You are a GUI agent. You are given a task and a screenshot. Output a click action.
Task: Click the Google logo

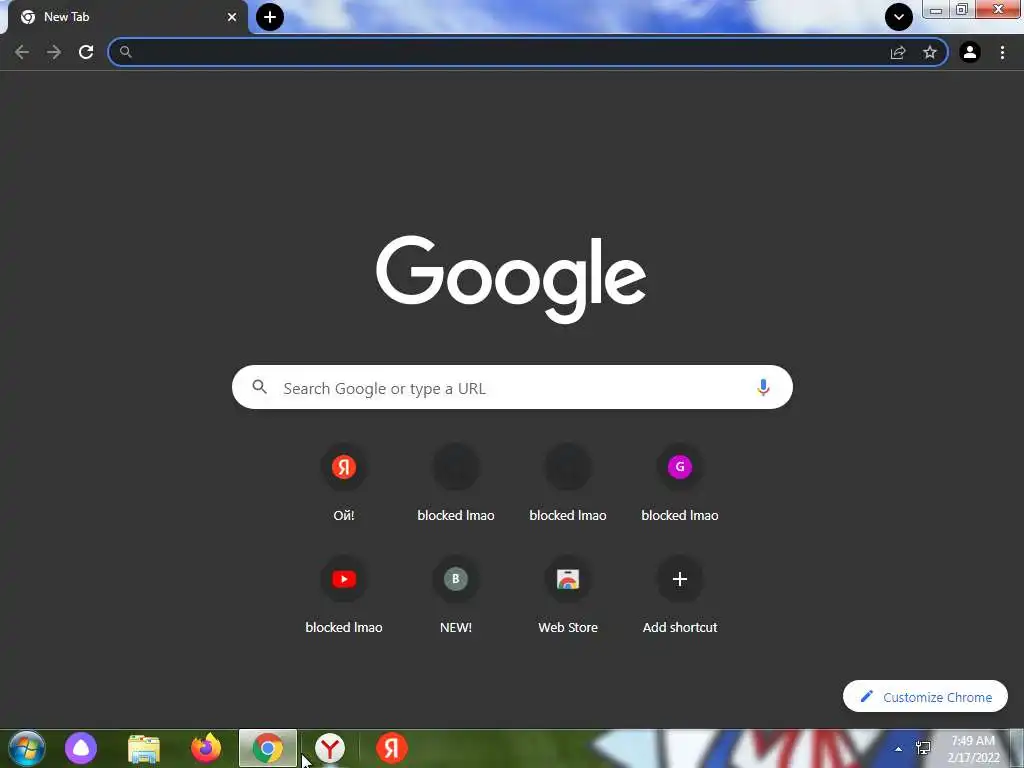click(x=511, y=279)
